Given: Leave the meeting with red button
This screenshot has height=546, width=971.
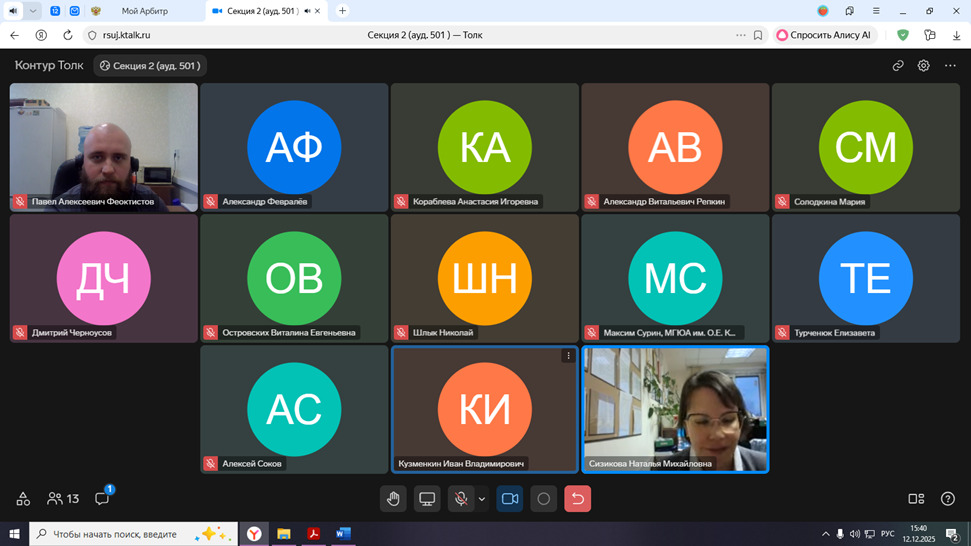Looking at the screenshot, I should point(577,499).
